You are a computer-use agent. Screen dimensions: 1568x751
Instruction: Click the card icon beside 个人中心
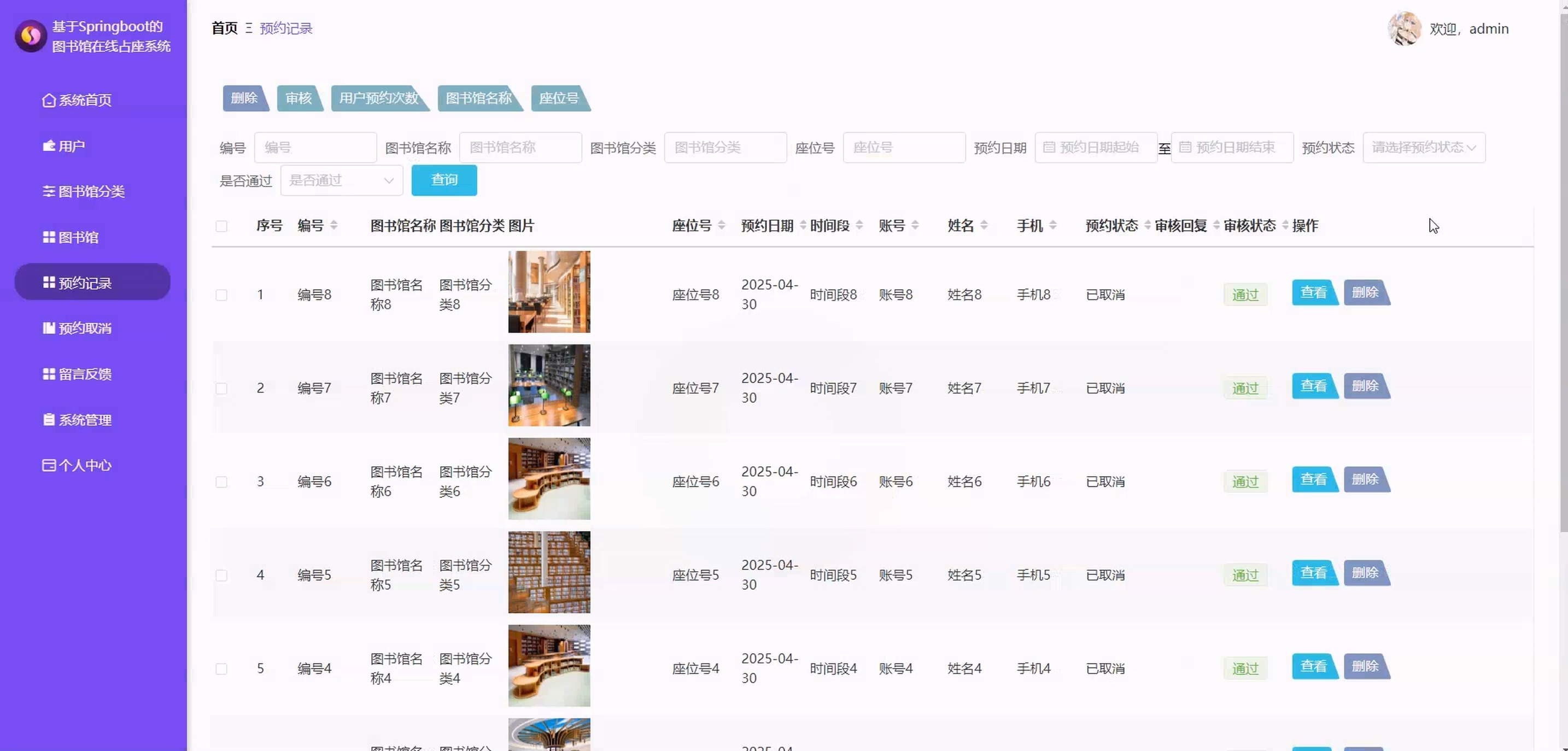tap(49, 465)
